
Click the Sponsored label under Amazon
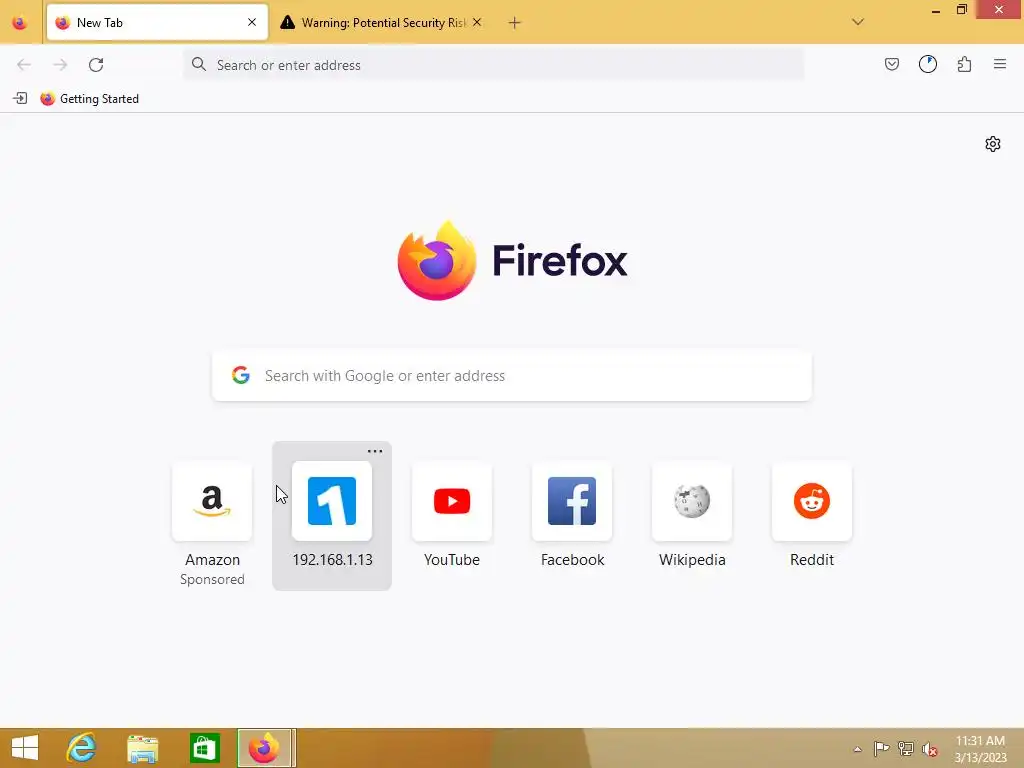212,579
